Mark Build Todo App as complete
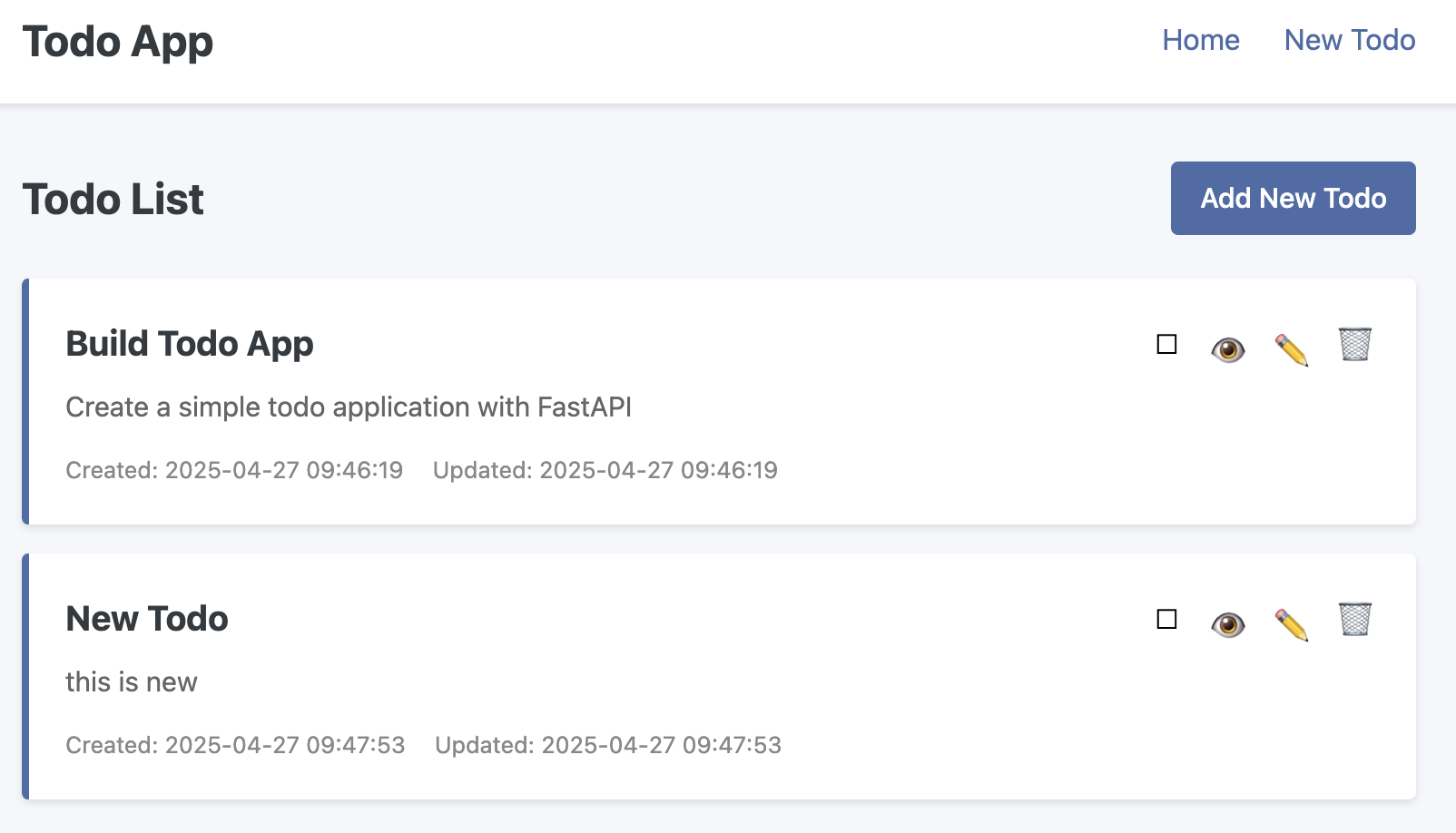Image resolution: width=1456 pixels, height=833 pixels. [1167, 345]
